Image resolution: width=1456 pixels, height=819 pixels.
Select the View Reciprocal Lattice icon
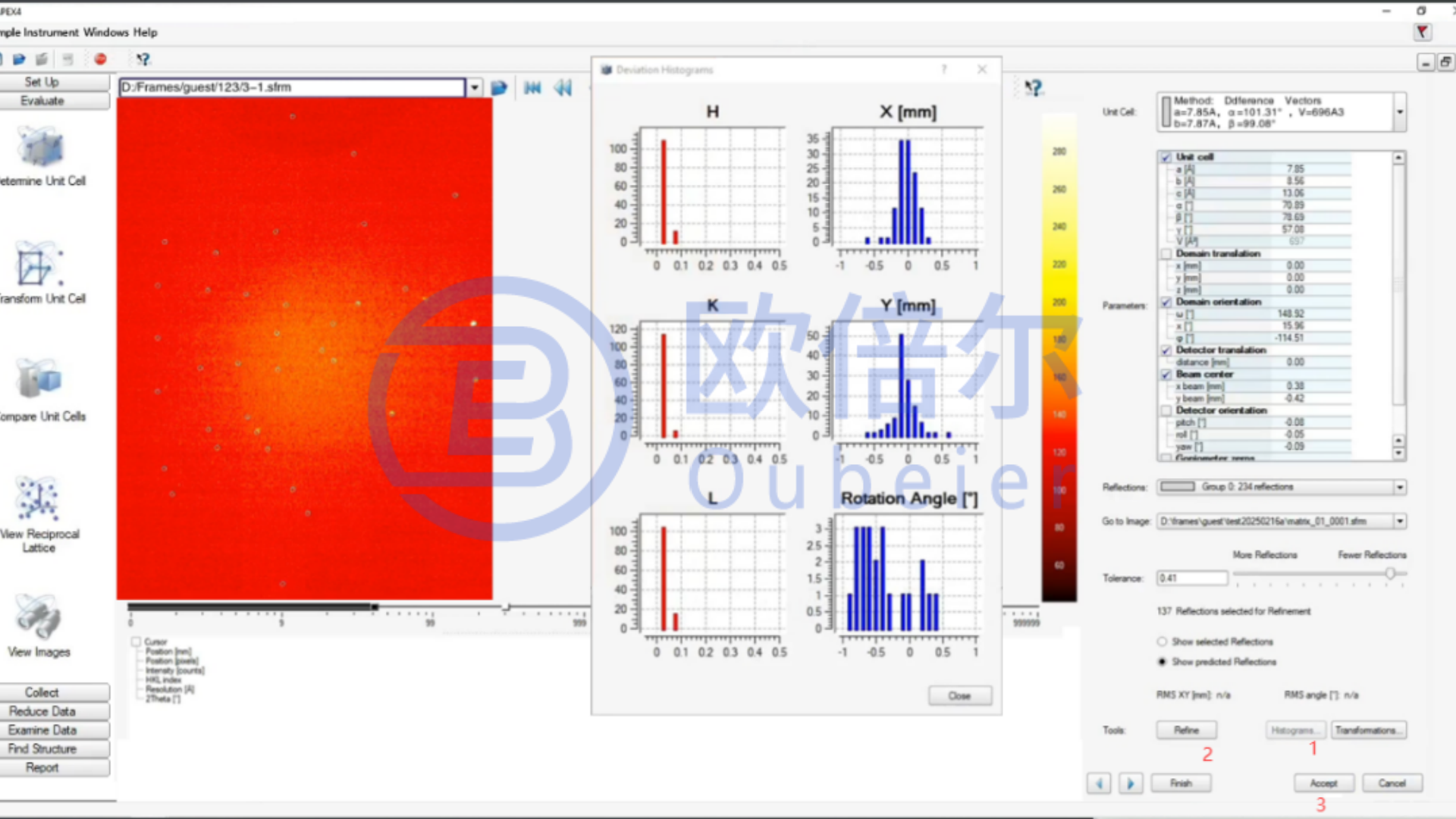pos(38,498)
